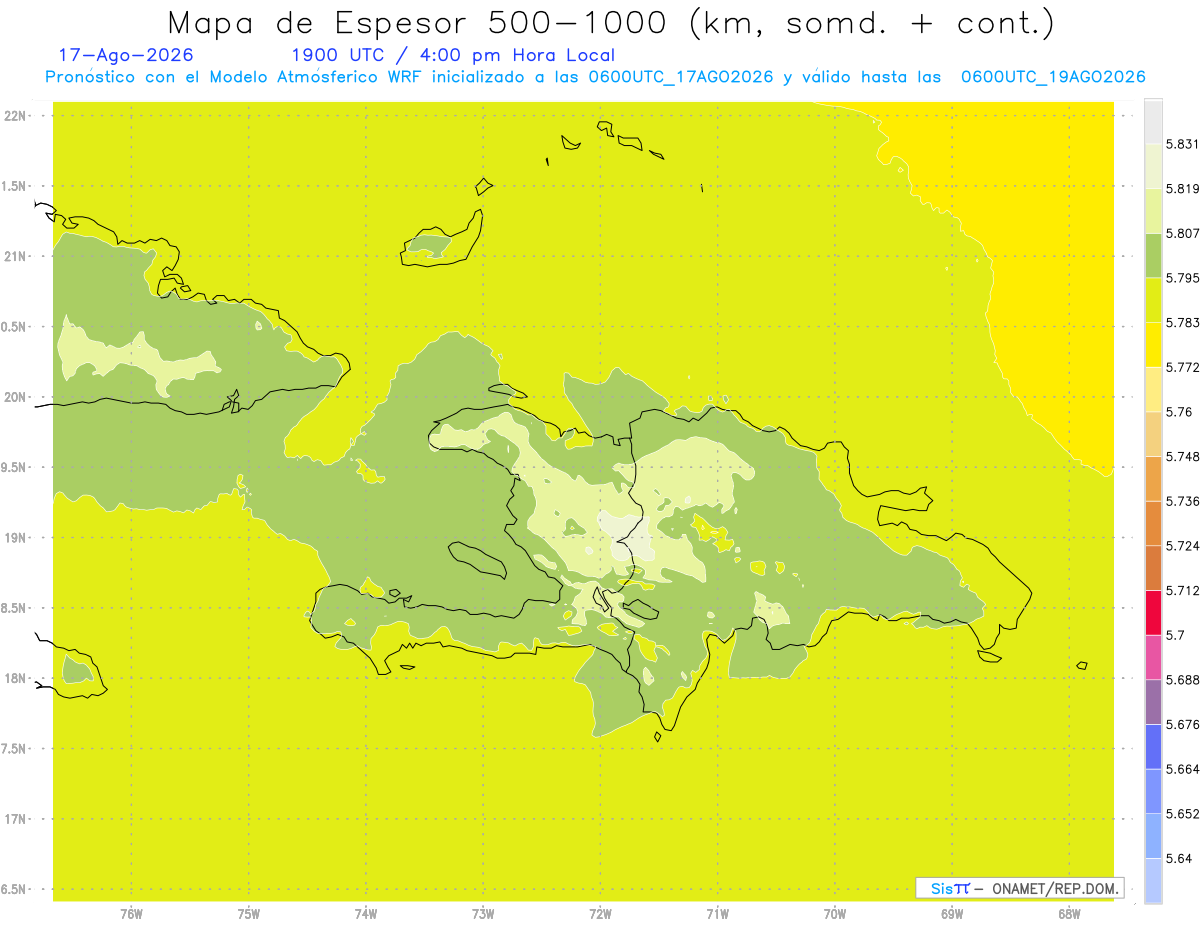Screen dimensions: 1200x927
Task: Click the '1900 UTC / 4:00 pm Hora Local' text
Action: (x=453, y=56)
